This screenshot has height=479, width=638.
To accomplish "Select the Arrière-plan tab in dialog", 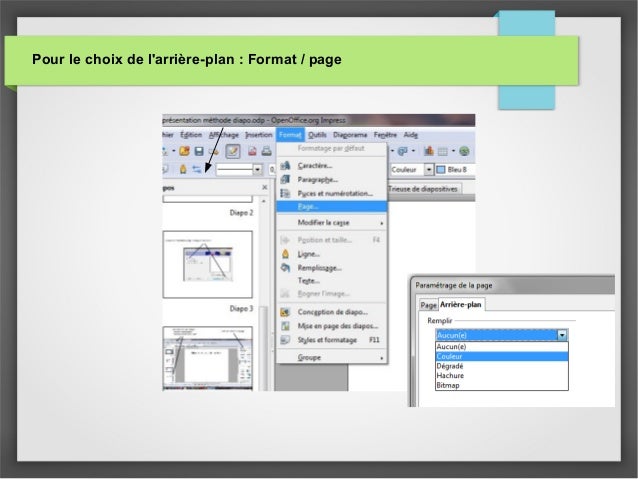I will [x=461, y=304].
